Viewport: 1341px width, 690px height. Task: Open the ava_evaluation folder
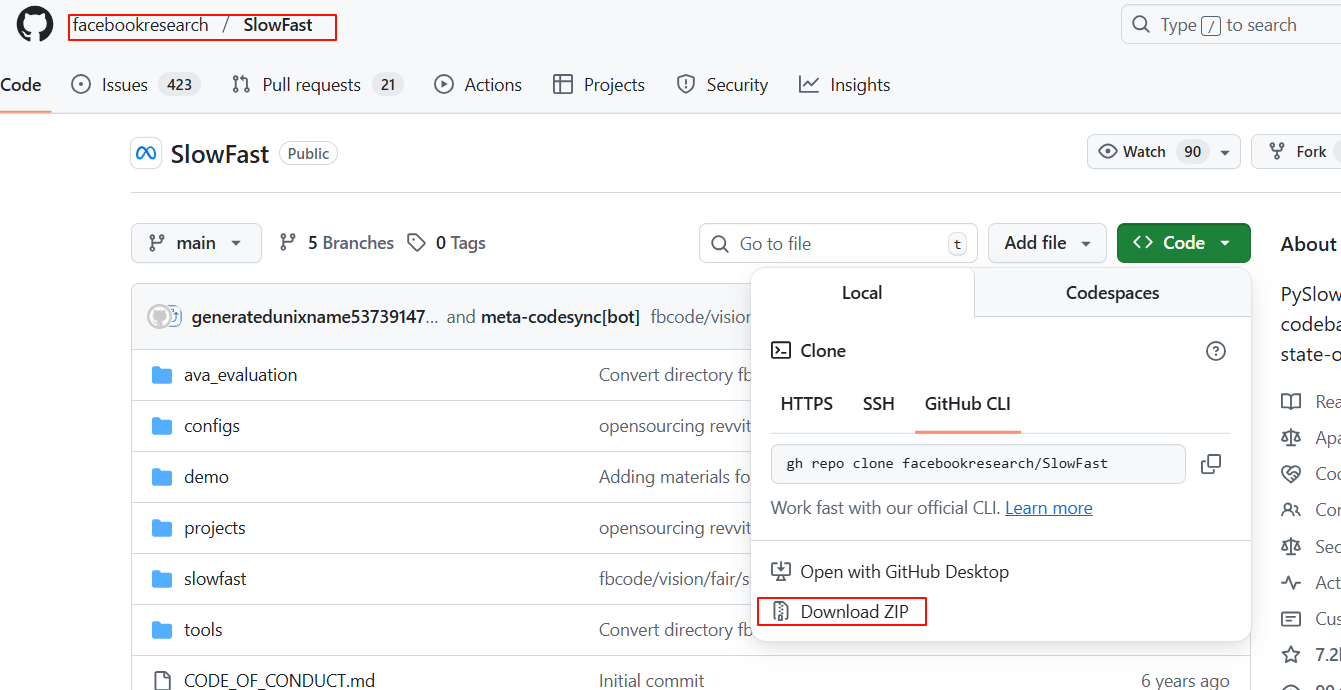[x=240, y=375]
